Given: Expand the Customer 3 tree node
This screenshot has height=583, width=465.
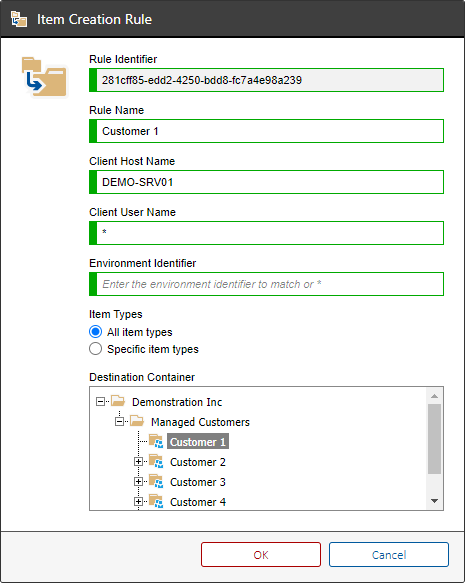Looking at the screenshot, I should pyautogui.click(x=138, y=482).
